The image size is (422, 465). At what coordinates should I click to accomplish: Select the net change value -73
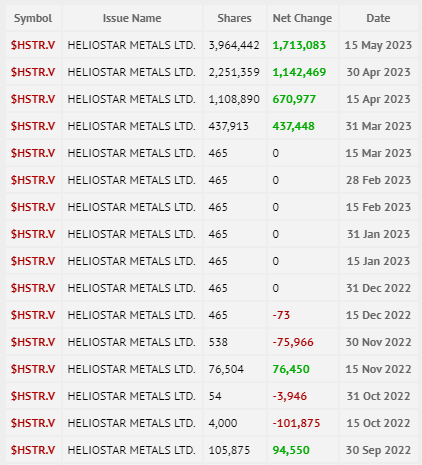click(x=281, y=315)
